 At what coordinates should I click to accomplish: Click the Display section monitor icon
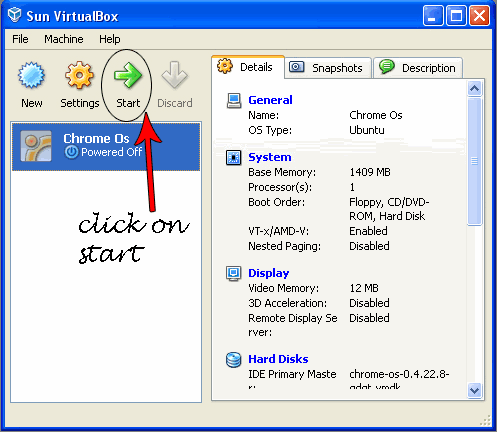(x=233, y=274)
